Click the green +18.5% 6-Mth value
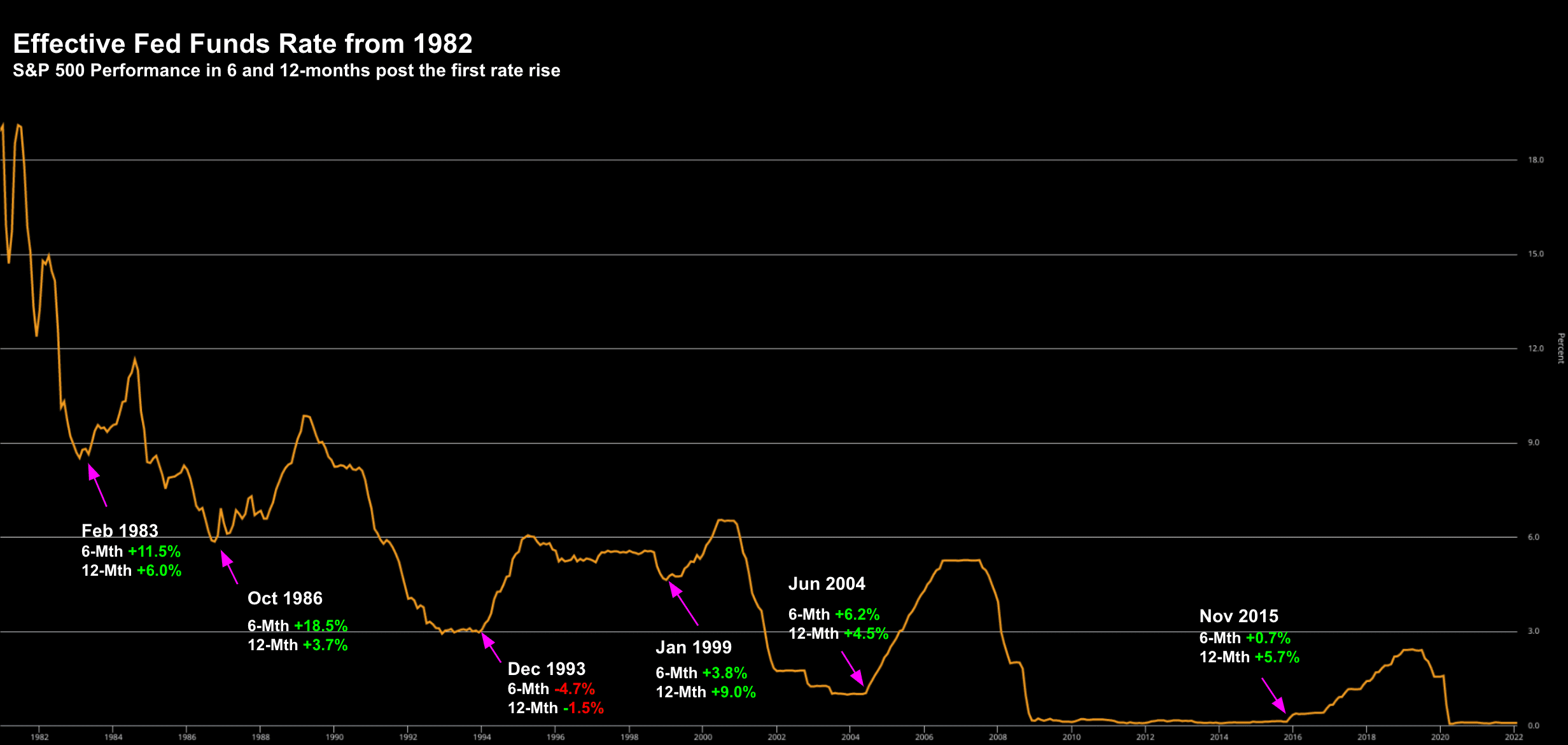The width and height of the screenshot is (1568, 745). 321,626
